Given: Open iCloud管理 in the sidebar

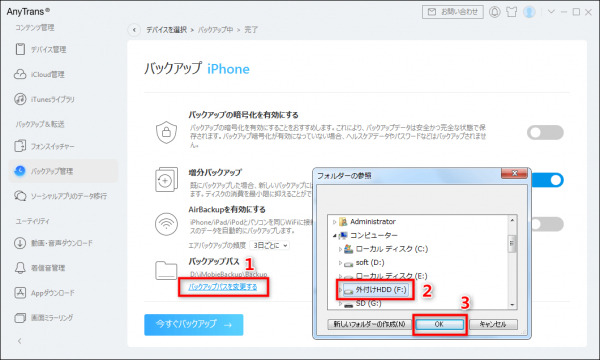Looking at the screenshot, I should point(40,74).
